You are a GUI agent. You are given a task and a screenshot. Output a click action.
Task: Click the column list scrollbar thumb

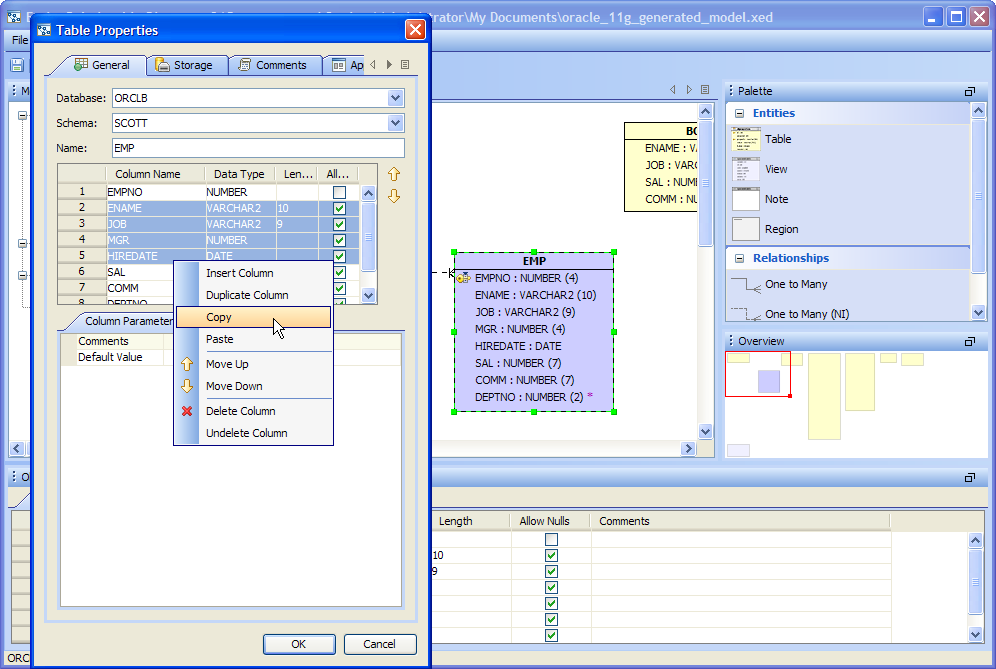pos(368,236)
